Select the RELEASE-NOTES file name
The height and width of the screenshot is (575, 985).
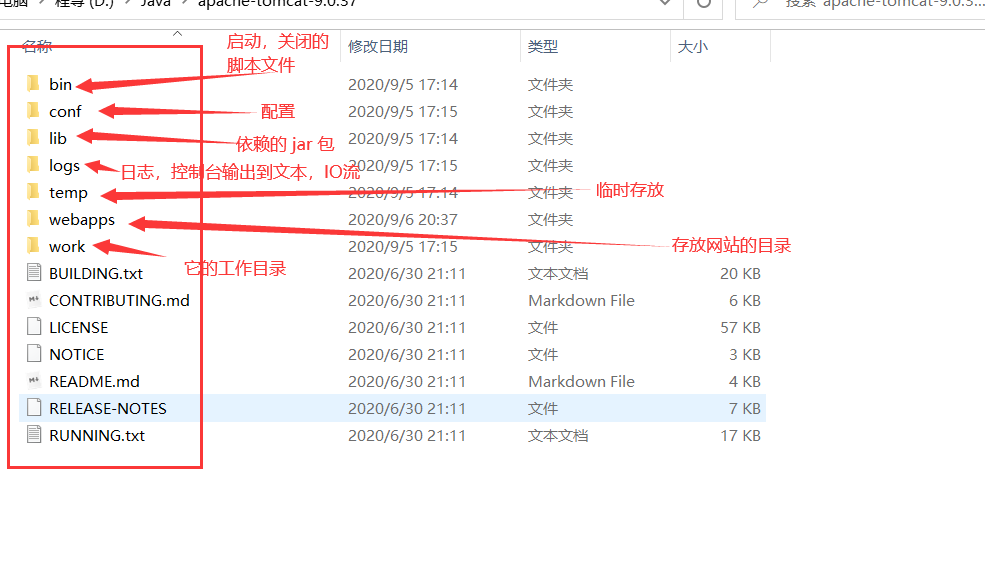[x=108, y=408]
